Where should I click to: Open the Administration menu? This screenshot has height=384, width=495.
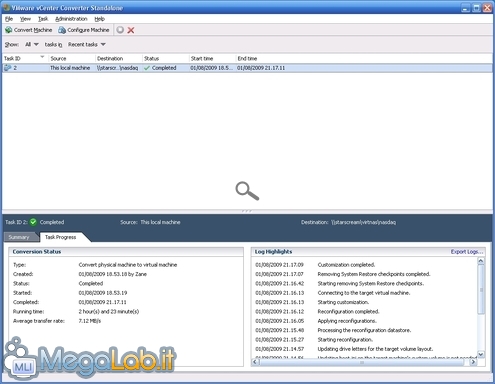point(71,19)
